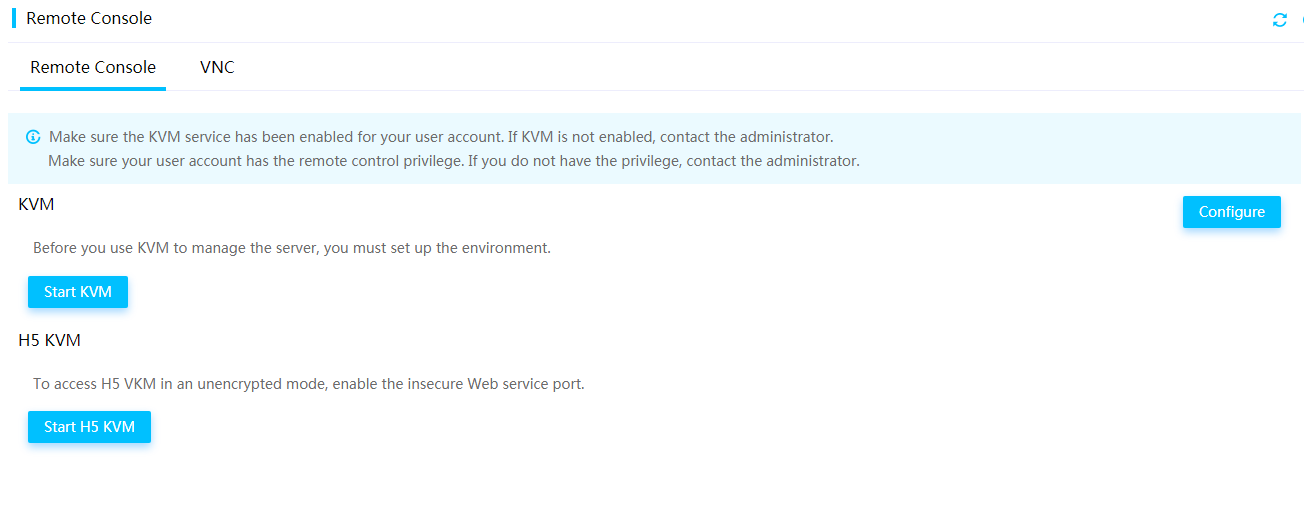Click the set up the environment description
Screen dimensions: 1304x518
pyautogui.click(x=292, y=247)
